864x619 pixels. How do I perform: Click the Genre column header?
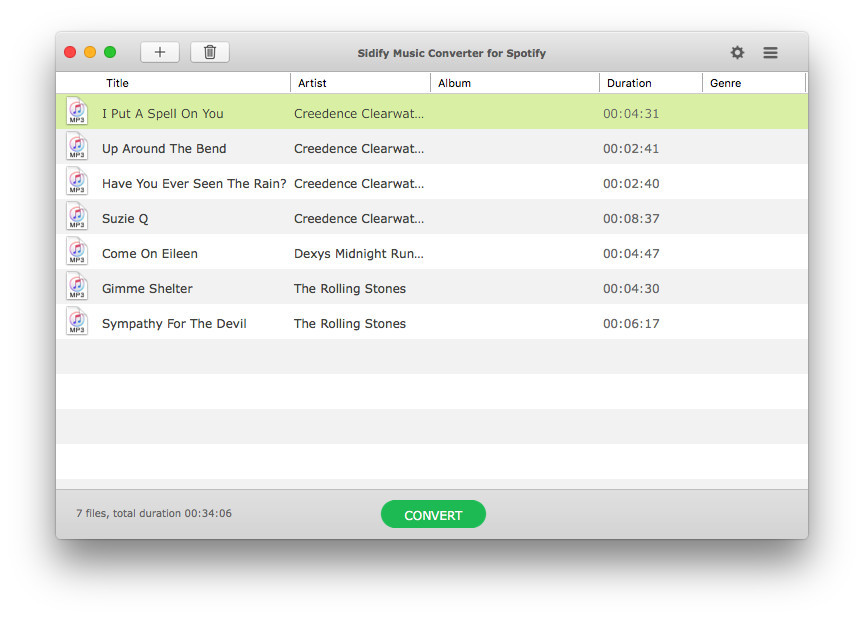(x=726, y=83)
